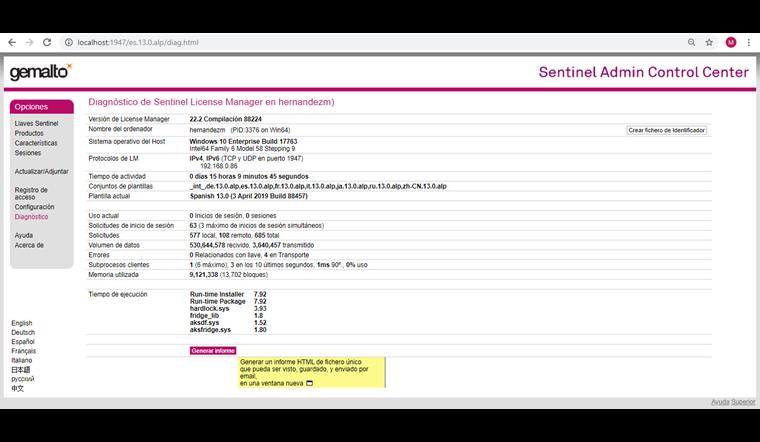The image size is (760, 442).
Task: Open the zoom magnifier icon in address bar
Action: 692,43
